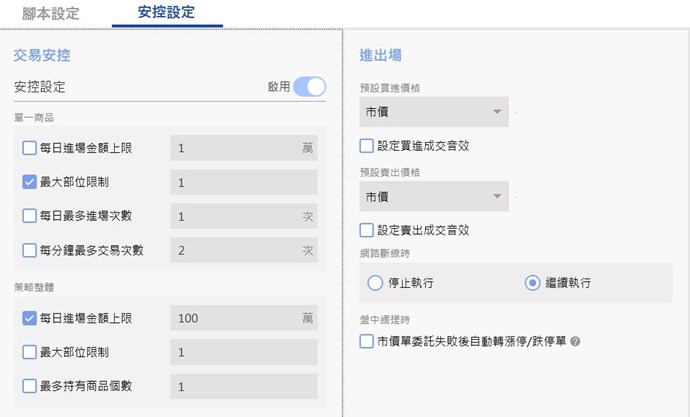
Task: Check 市價單委託失敗後自動轉漲停/跌停單 option
Action: pos(367,341)
